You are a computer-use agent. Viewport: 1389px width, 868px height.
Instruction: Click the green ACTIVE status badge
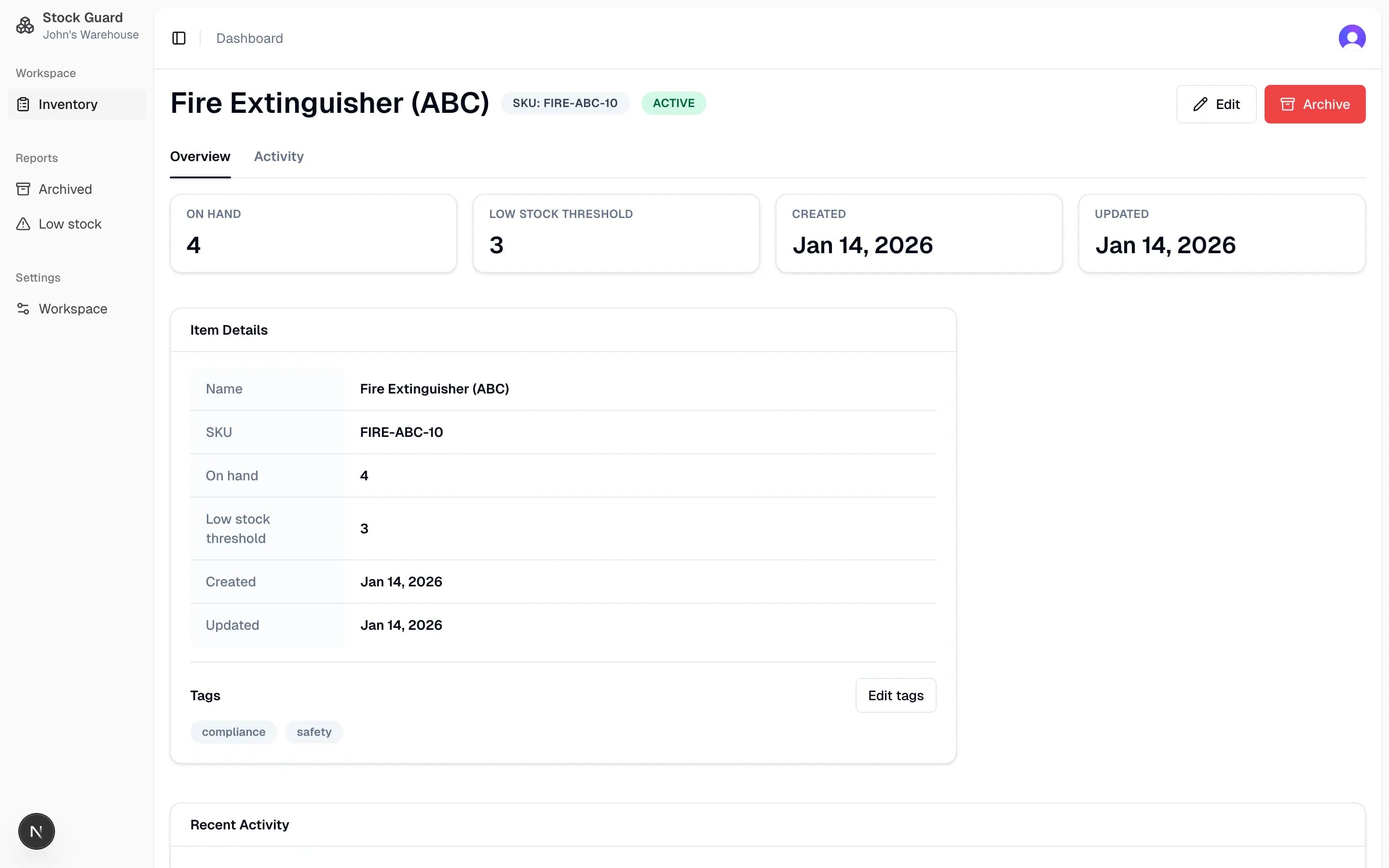tap(673, 103)
